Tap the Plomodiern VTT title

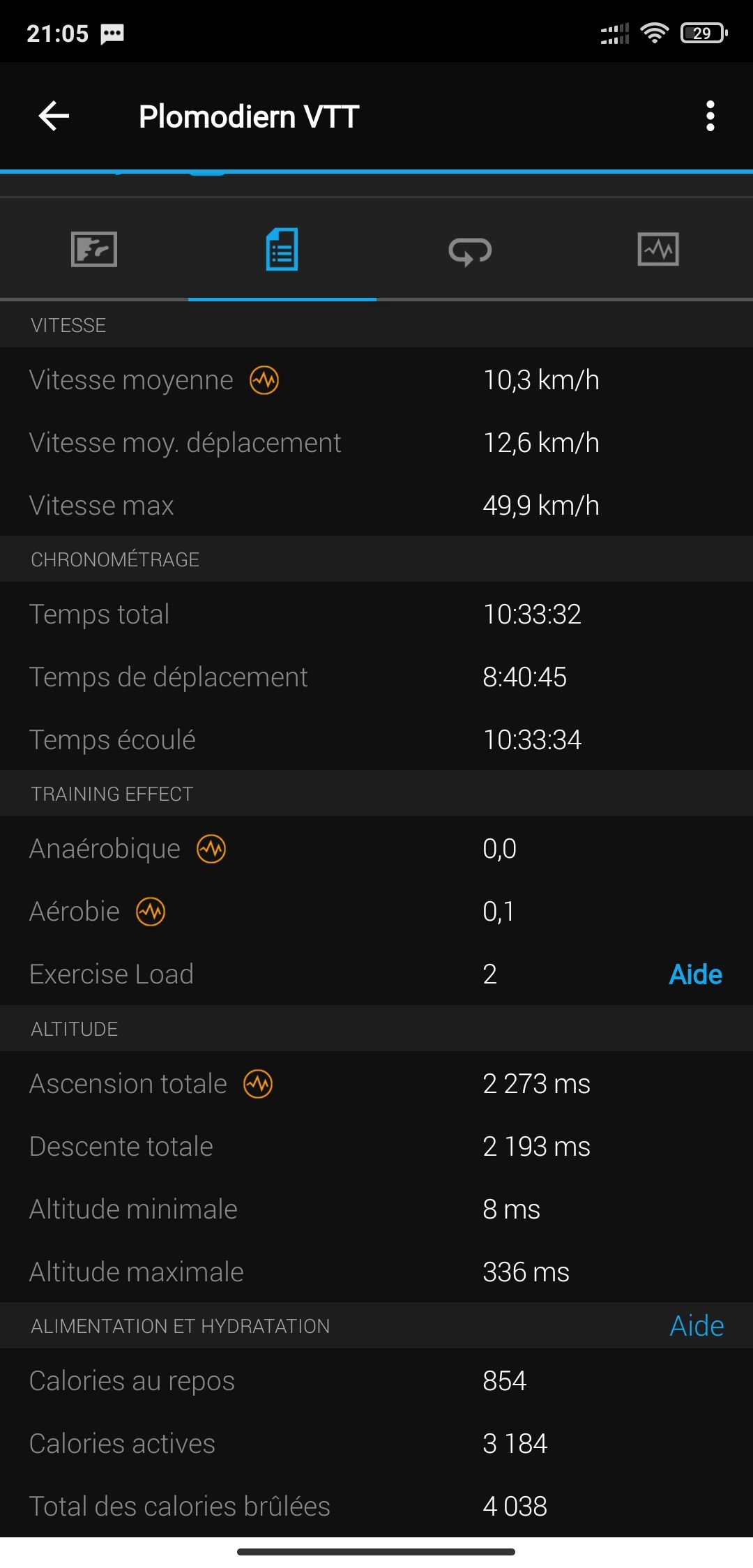(249, 116)
